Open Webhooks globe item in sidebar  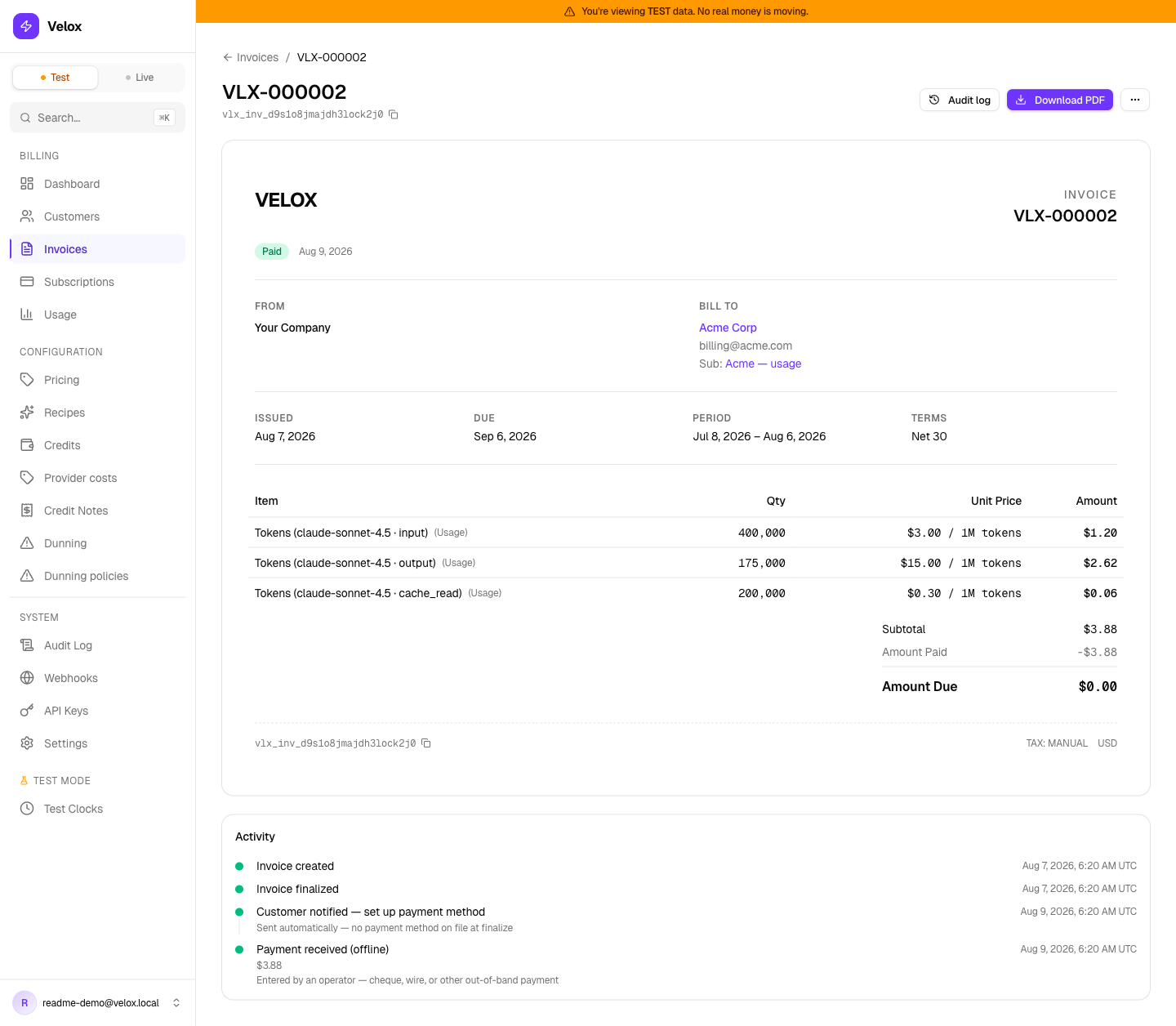tap(97, 678)
